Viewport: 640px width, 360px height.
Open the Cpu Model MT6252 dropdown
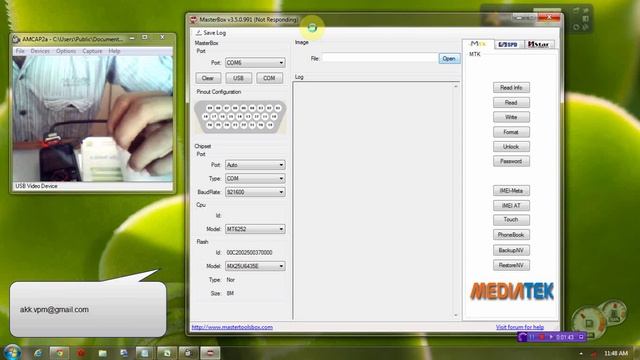tap(255, 229)
